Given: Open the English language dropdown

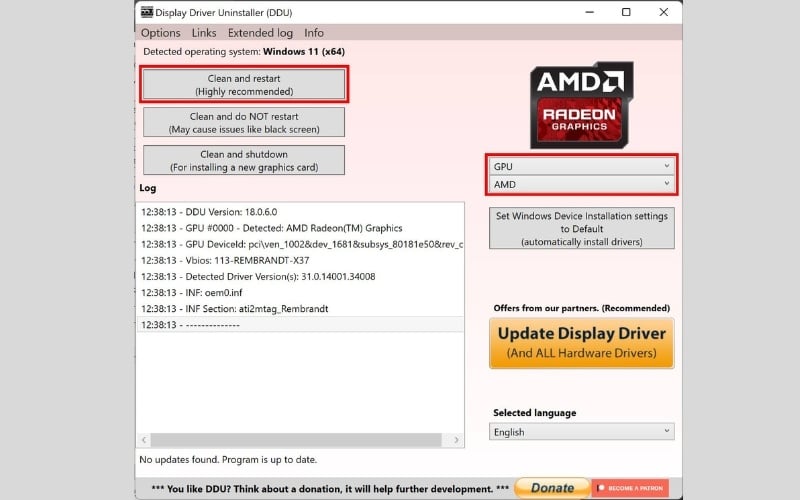Looking at the screenshot, I should (581, 432).
